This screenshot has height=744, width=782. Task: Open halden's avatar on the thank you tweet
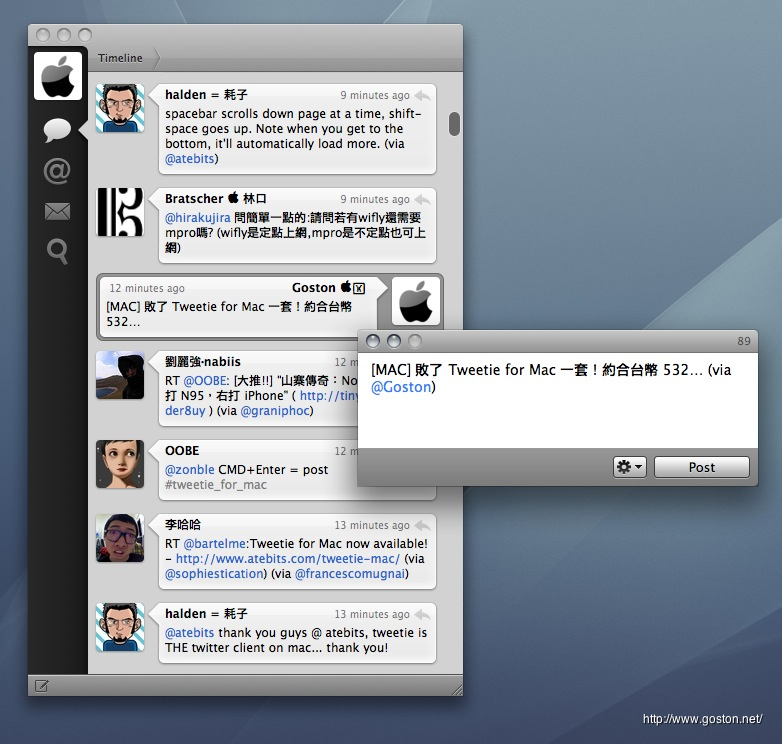(120, 627)
